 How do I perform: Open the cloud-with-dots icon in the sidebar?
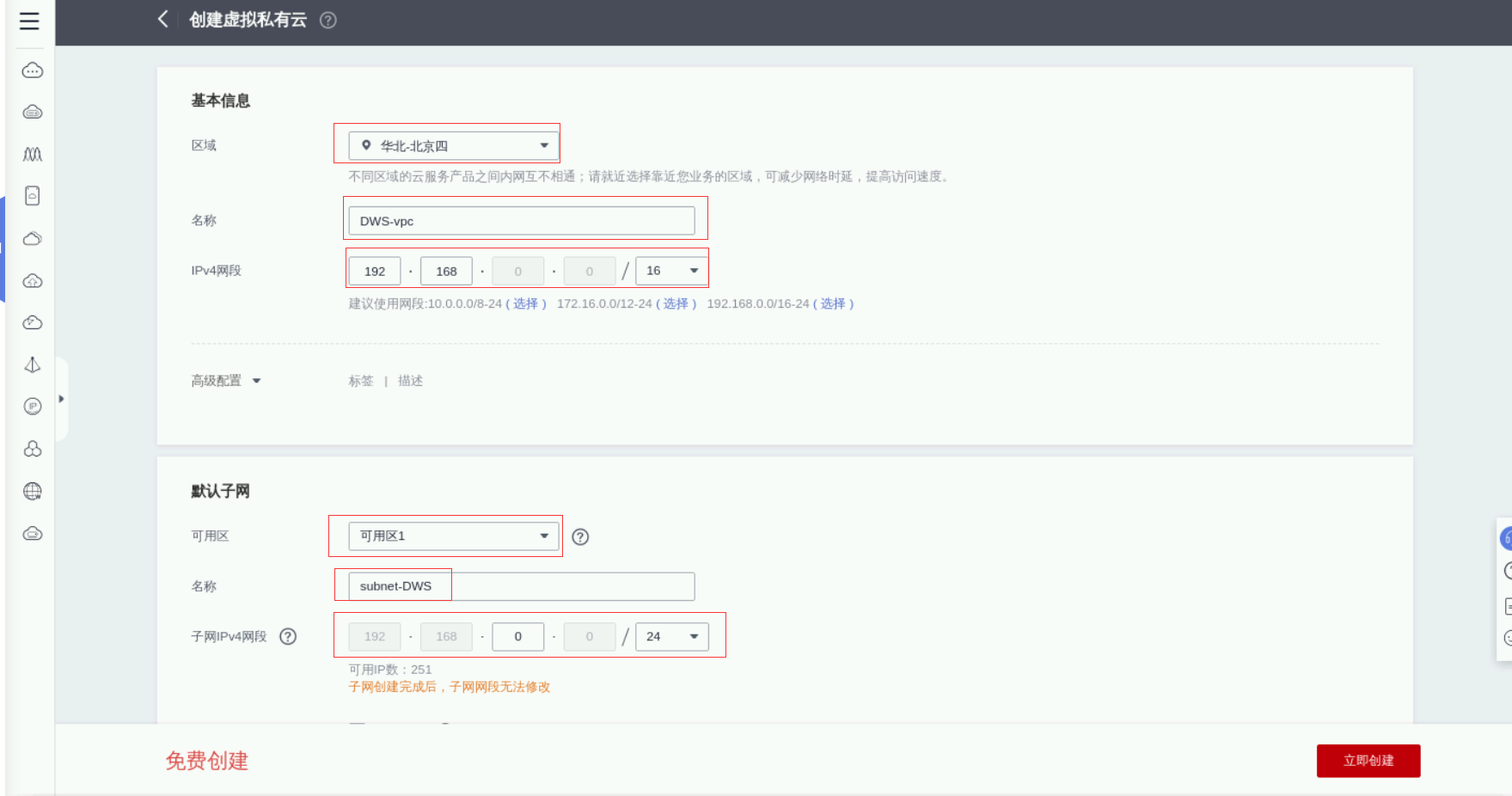(33, 70)
